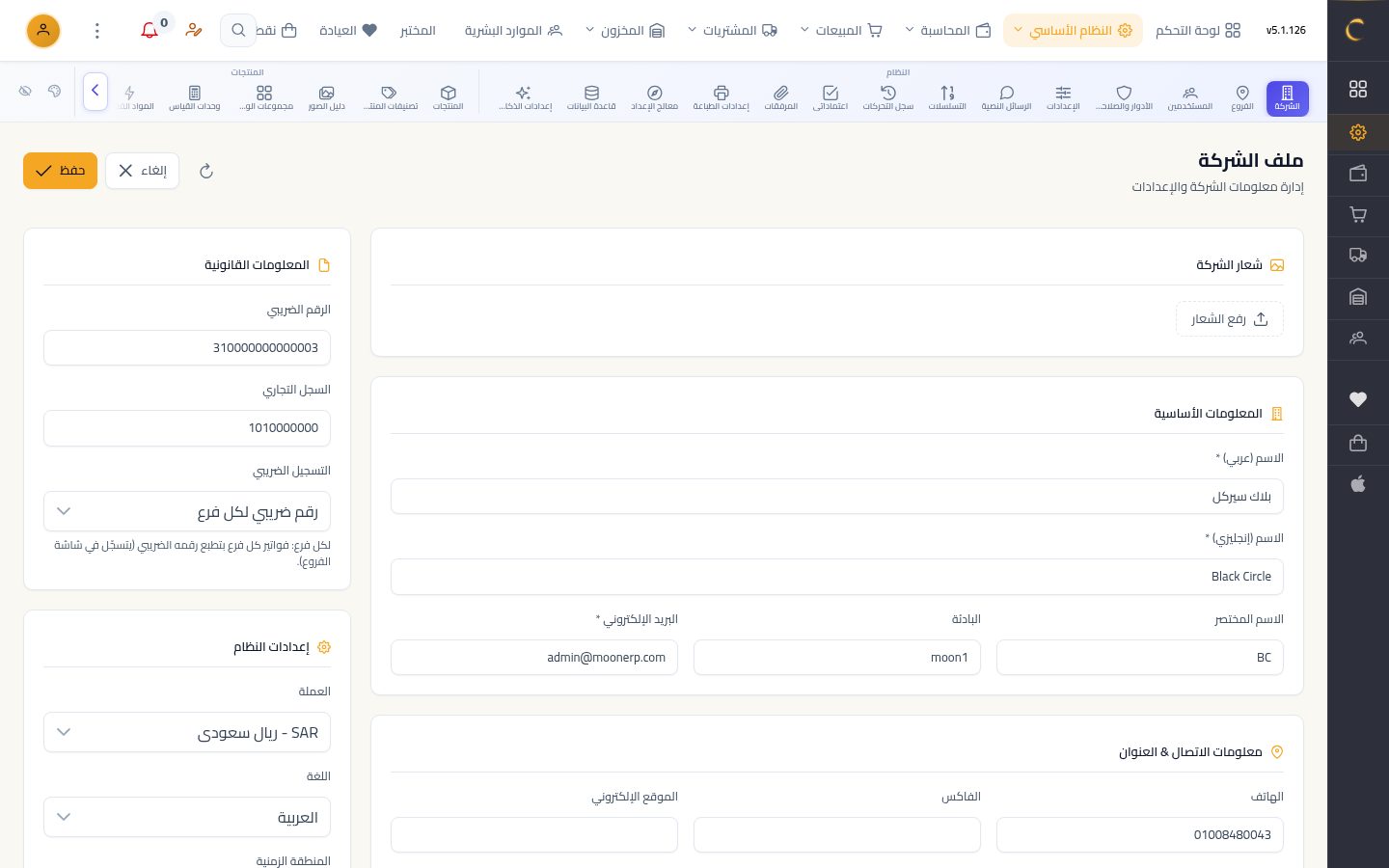Image resolution: width=1389 pixels, height=868 pixels.
Task: Open the language dropdown showing العربية
Action: coord(187,817)
